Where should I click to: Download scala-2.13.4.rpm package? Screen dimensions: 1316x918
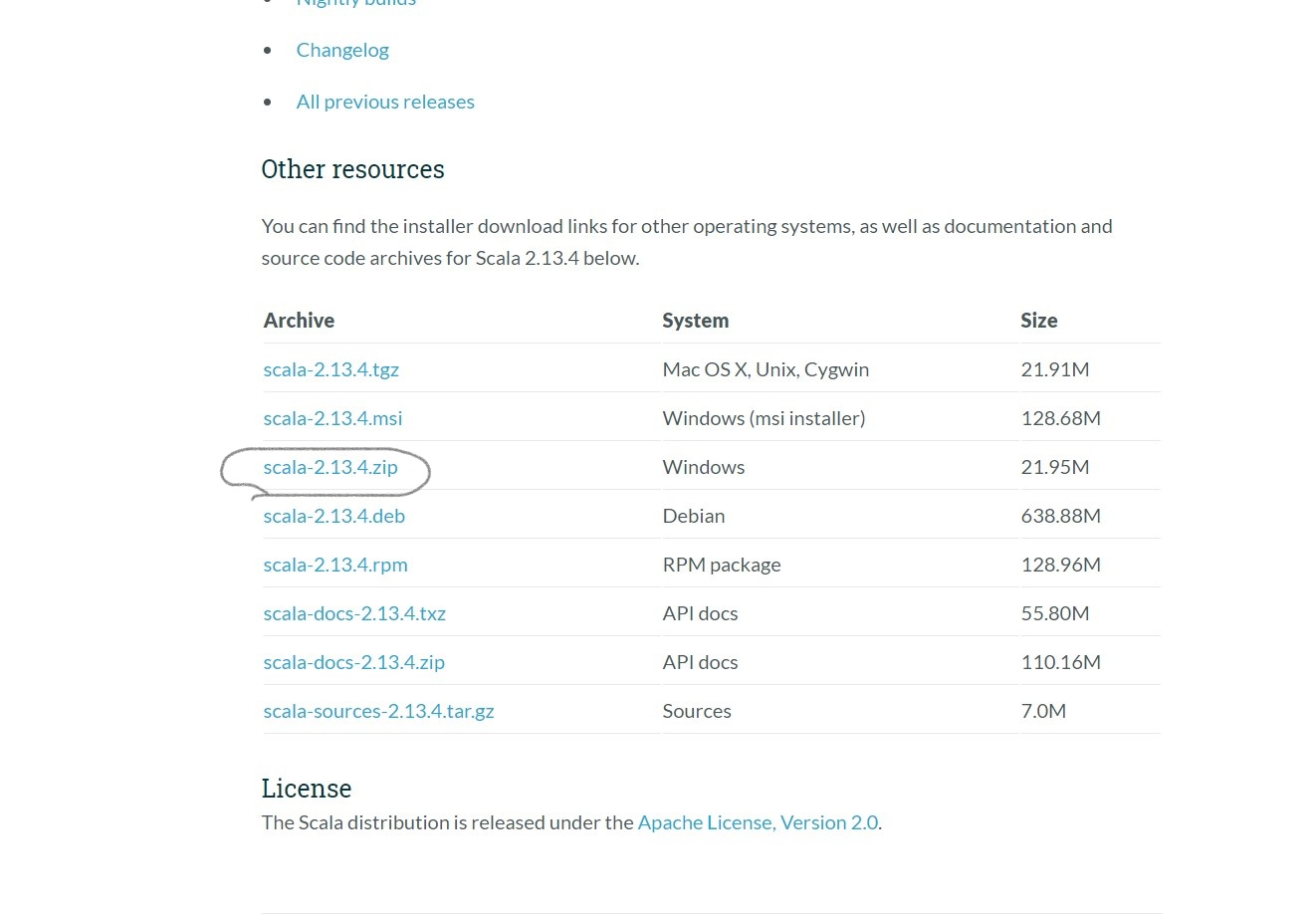point(335,565)
